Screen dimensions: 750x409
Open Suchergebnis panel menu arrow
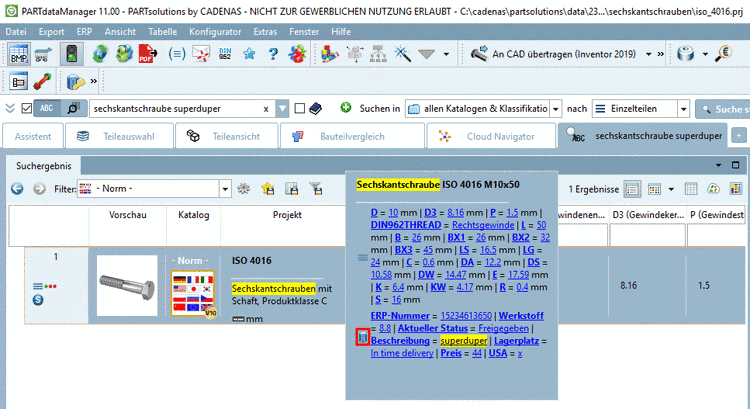click(718, 165)
